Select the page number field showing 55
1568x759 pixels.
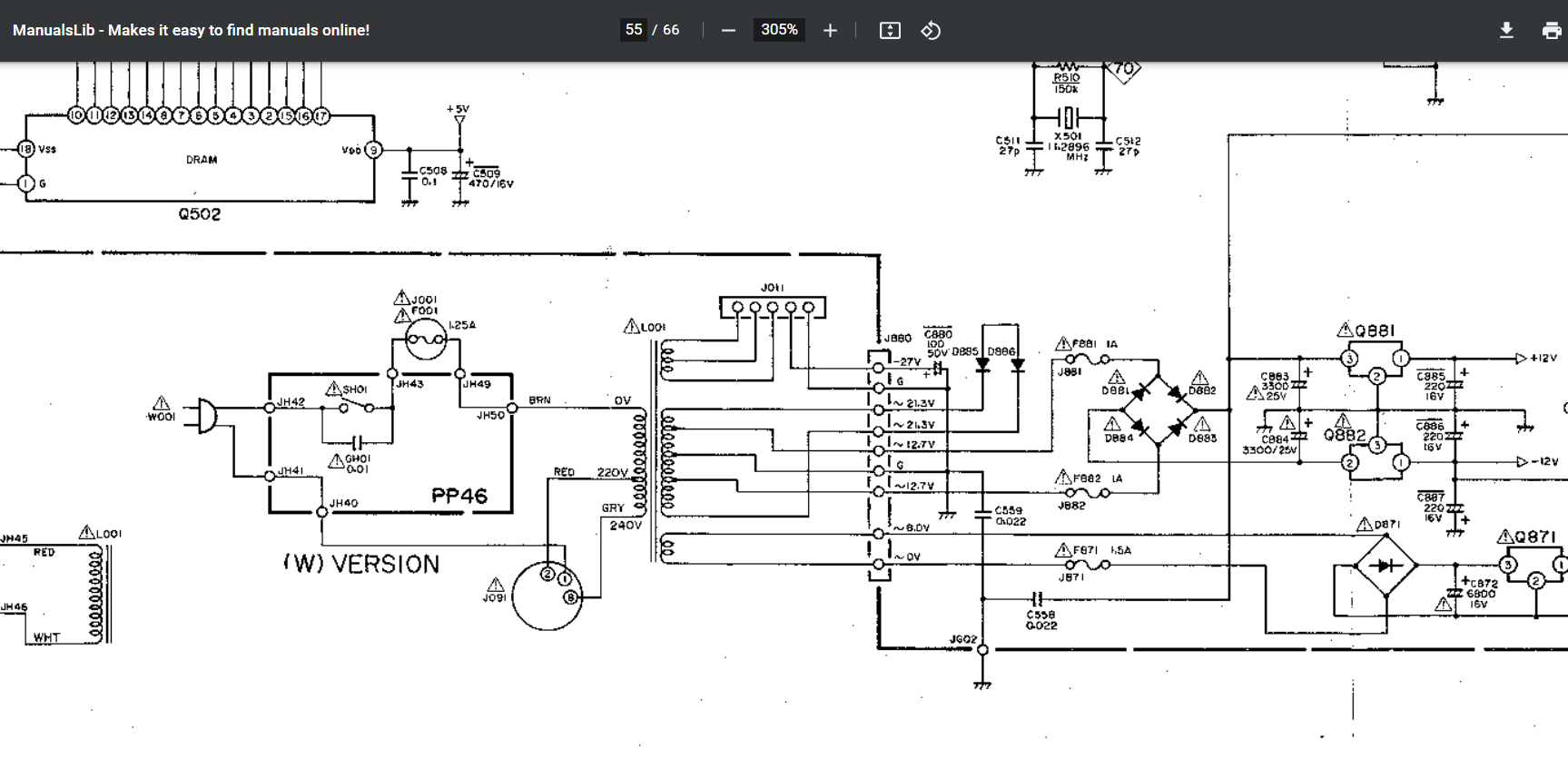[x=634, y=30]
